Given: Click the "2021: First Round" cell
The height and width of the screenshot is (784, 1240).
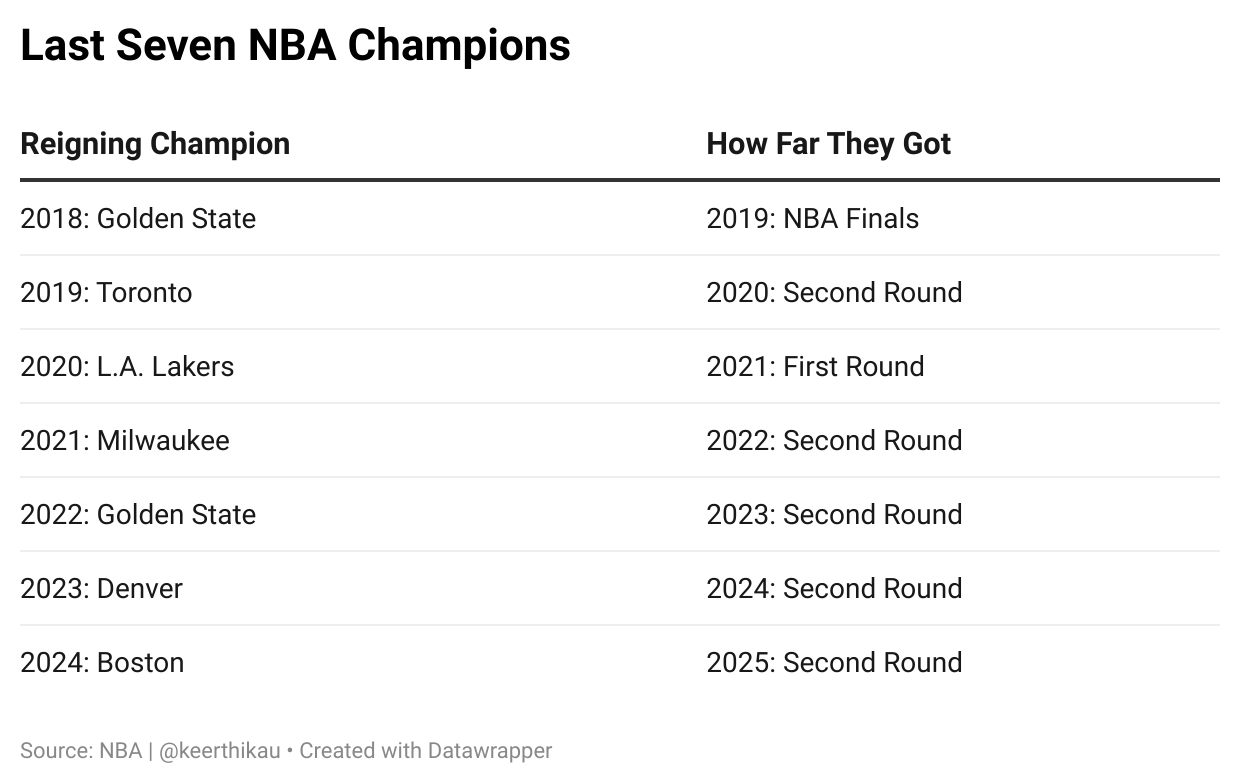Looking at the screenshot, I should (815, 367).
